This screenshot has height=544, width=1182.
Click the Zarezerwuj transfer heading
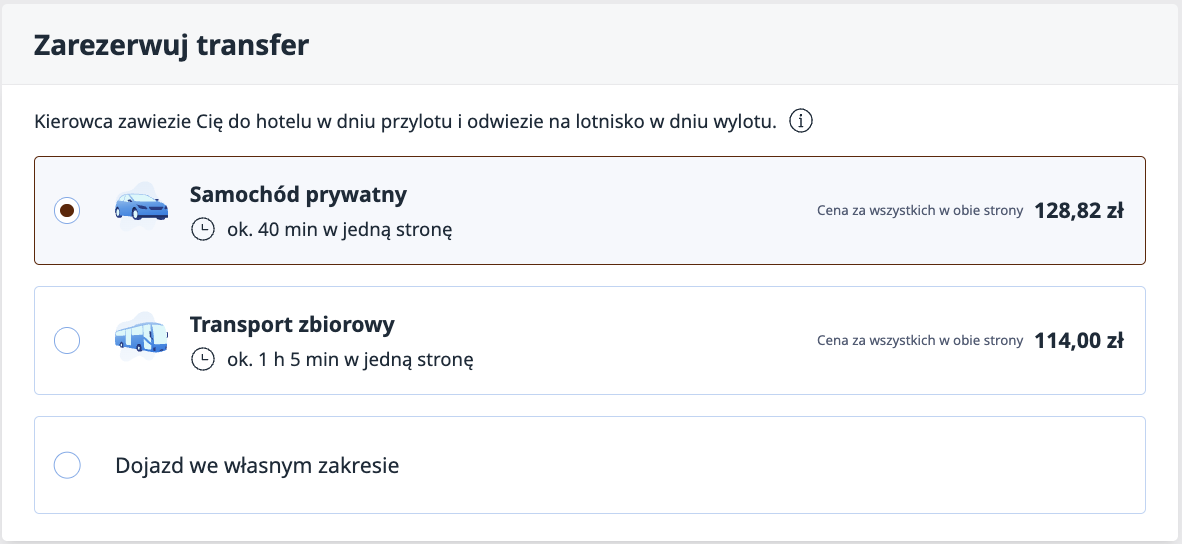(x=172, y=45)
